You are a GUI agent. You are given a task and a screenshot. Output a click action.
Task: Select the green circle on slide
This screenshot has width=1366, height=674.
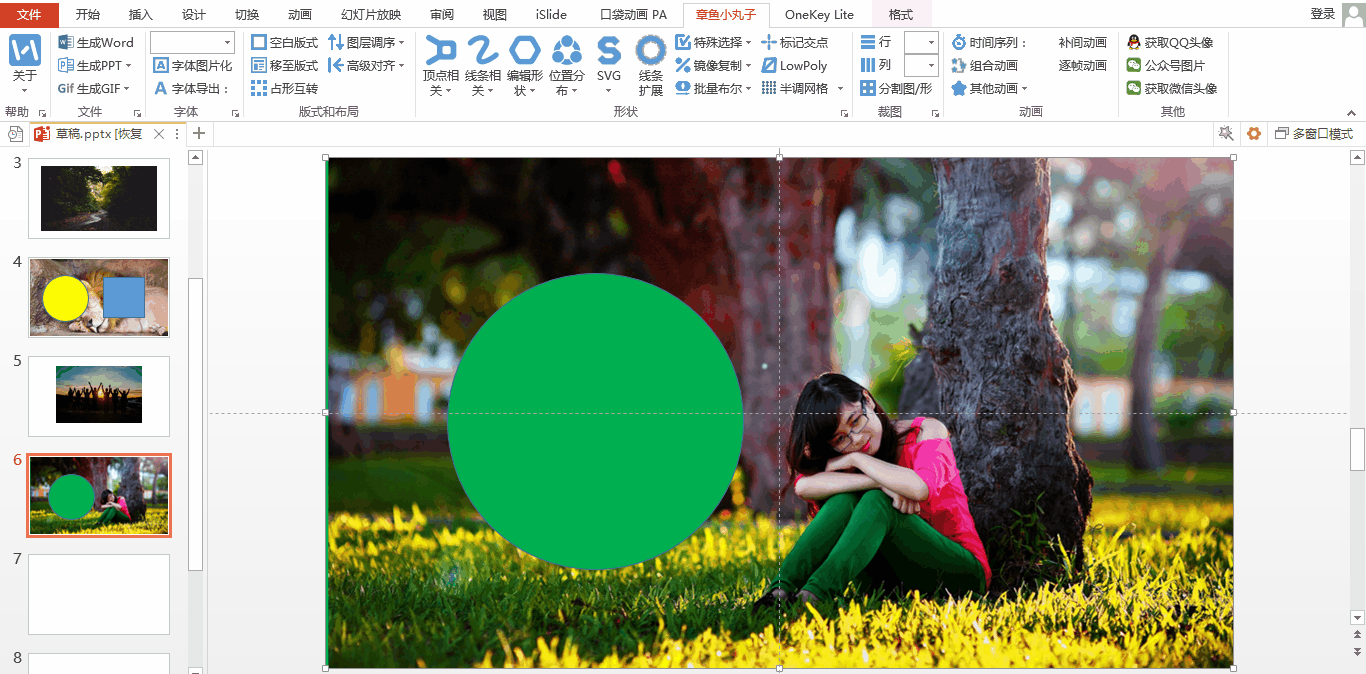coord(595,421)
